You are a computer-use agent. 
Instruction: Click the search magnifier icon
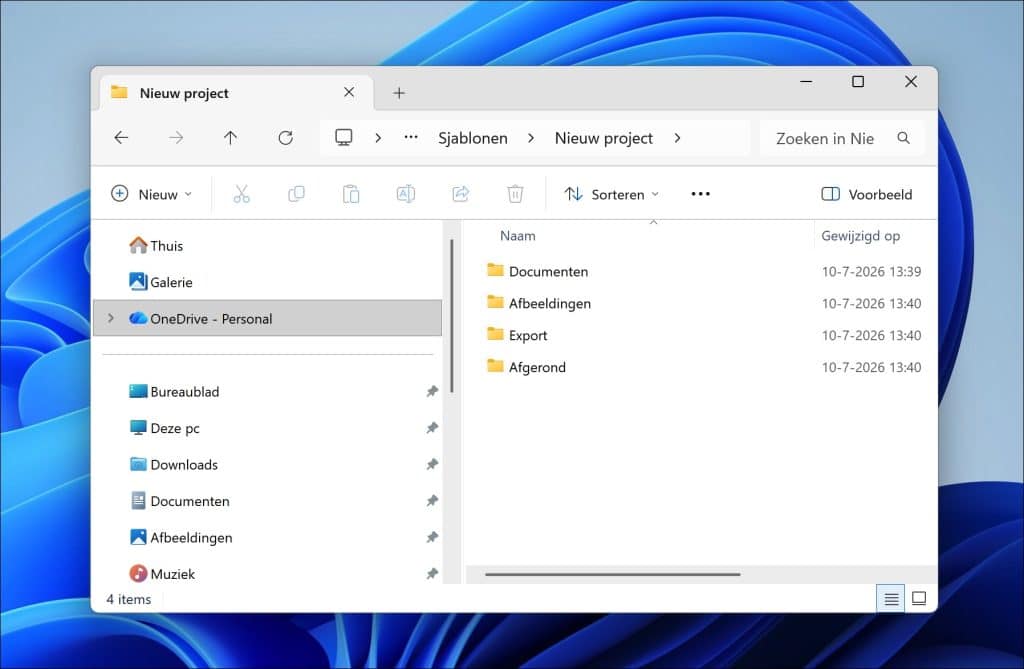tap(903, 138)
